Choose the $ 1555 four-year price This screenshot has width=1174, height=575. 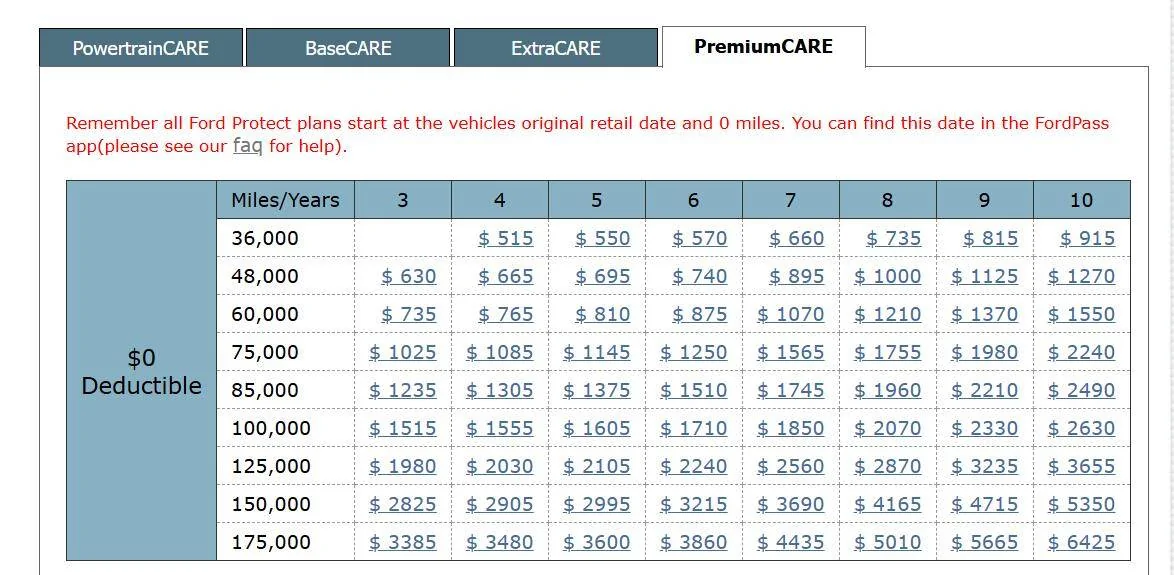coord(500,428)
